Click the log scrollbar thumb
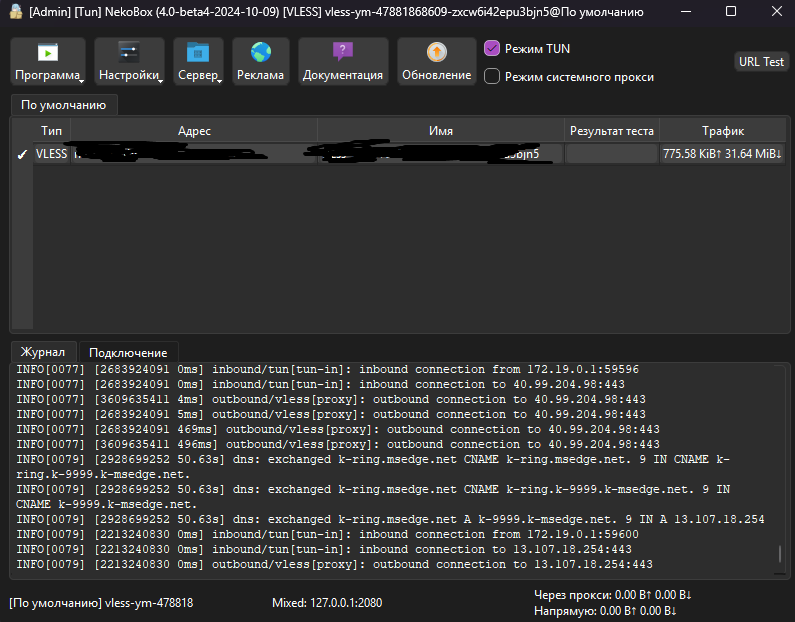Screen dimensions: 795x622 [780, 554]
